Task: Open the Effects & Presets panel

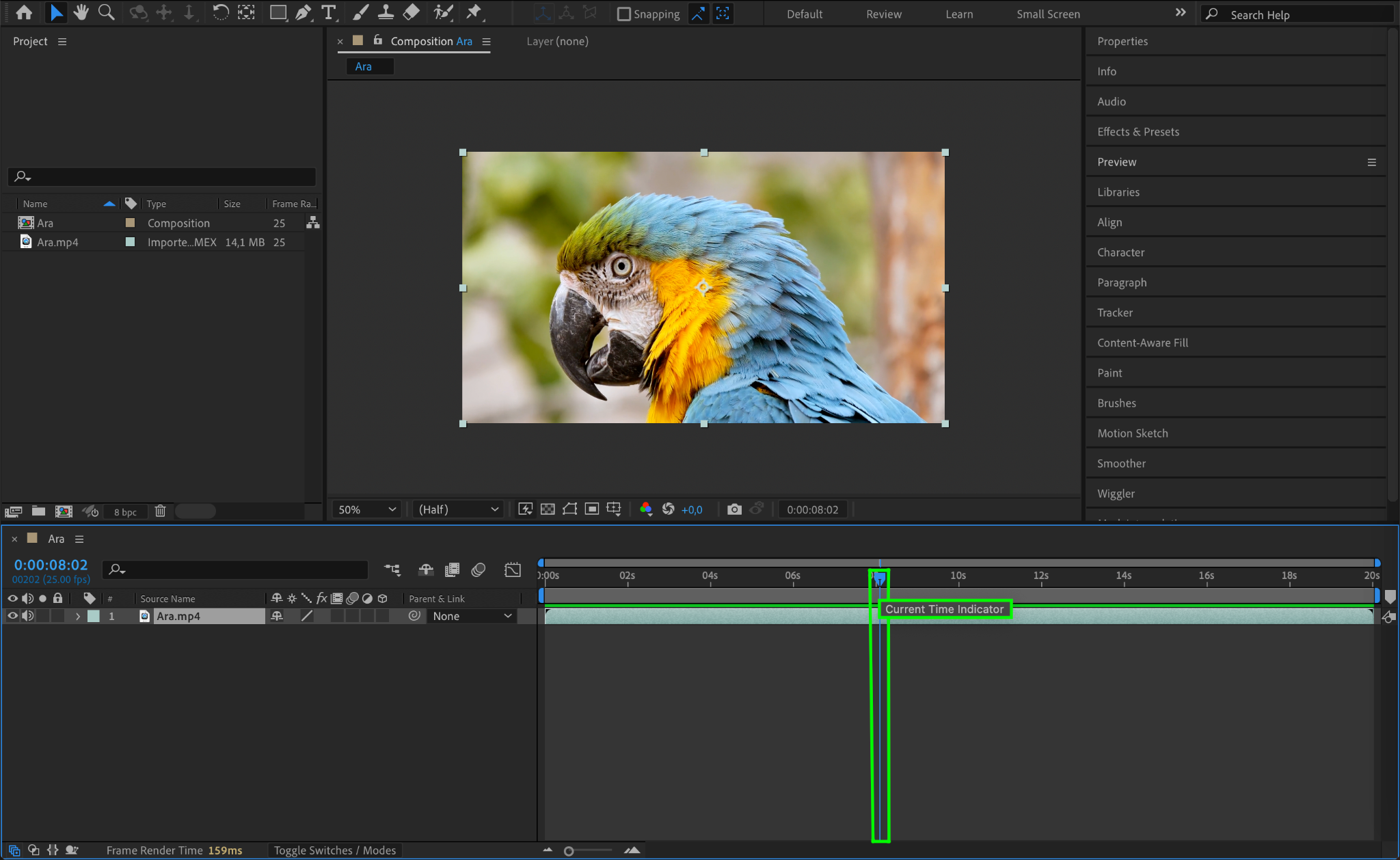Action: click(1137, 131)
